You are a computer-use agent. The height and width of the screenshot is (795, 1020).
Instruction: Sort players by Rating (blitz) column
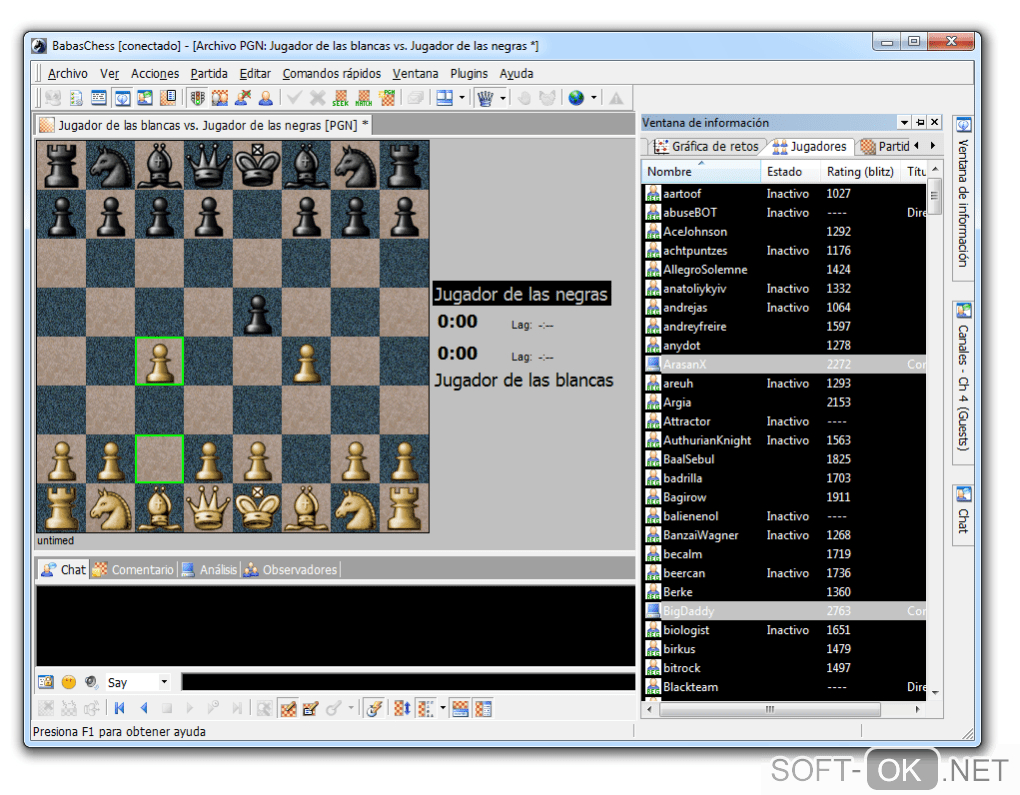pos(860,172)
